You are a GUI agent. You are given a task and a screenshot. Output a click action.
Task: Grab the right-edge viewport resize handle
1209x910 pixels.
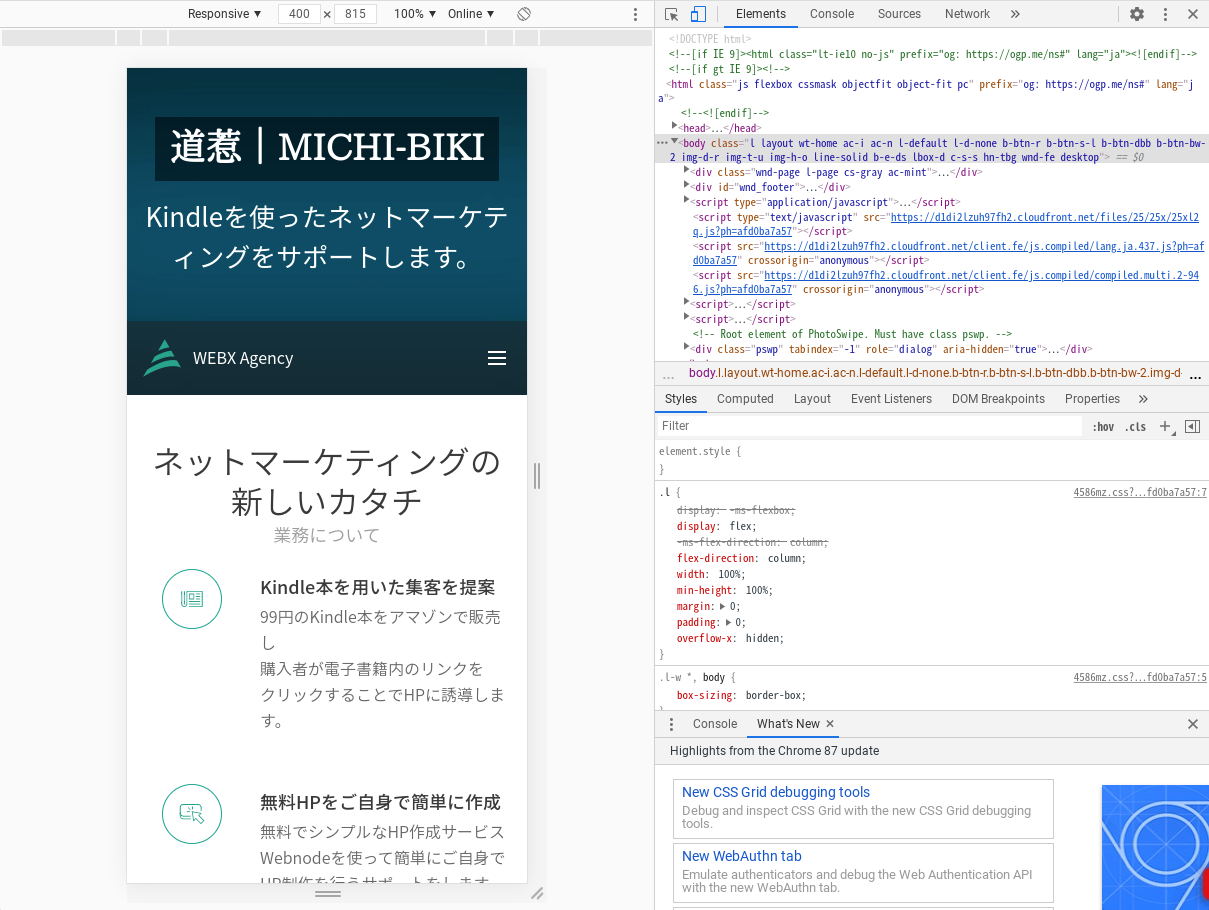(537, 476)
